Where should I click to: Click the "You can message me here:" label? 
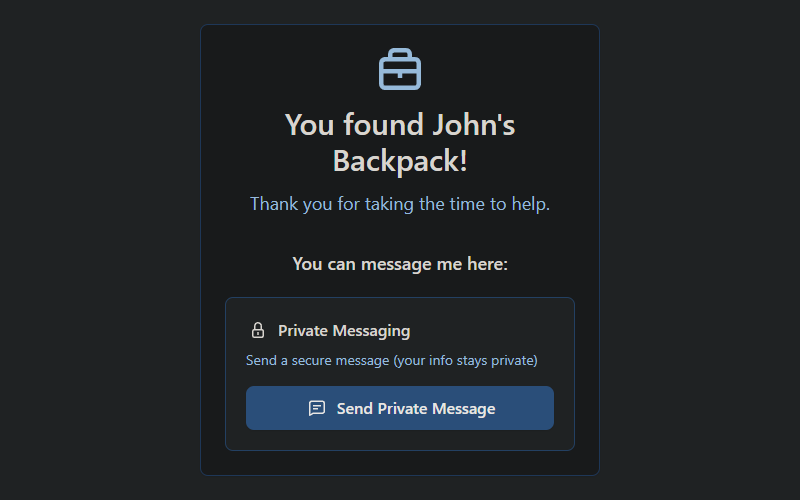[400, 264]
